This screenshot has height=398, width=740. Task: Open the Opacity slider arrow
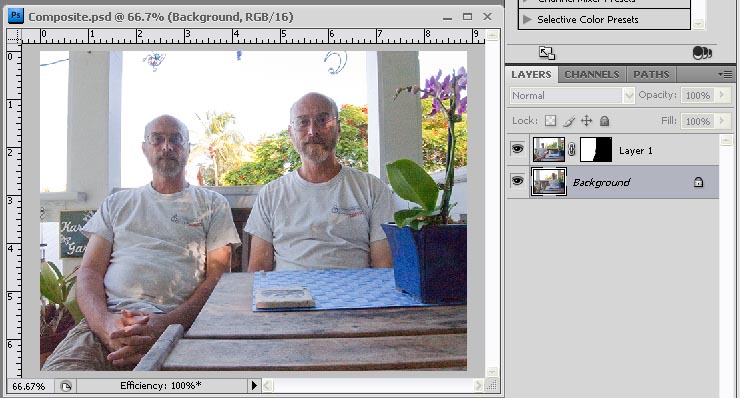tap(722, 95)
